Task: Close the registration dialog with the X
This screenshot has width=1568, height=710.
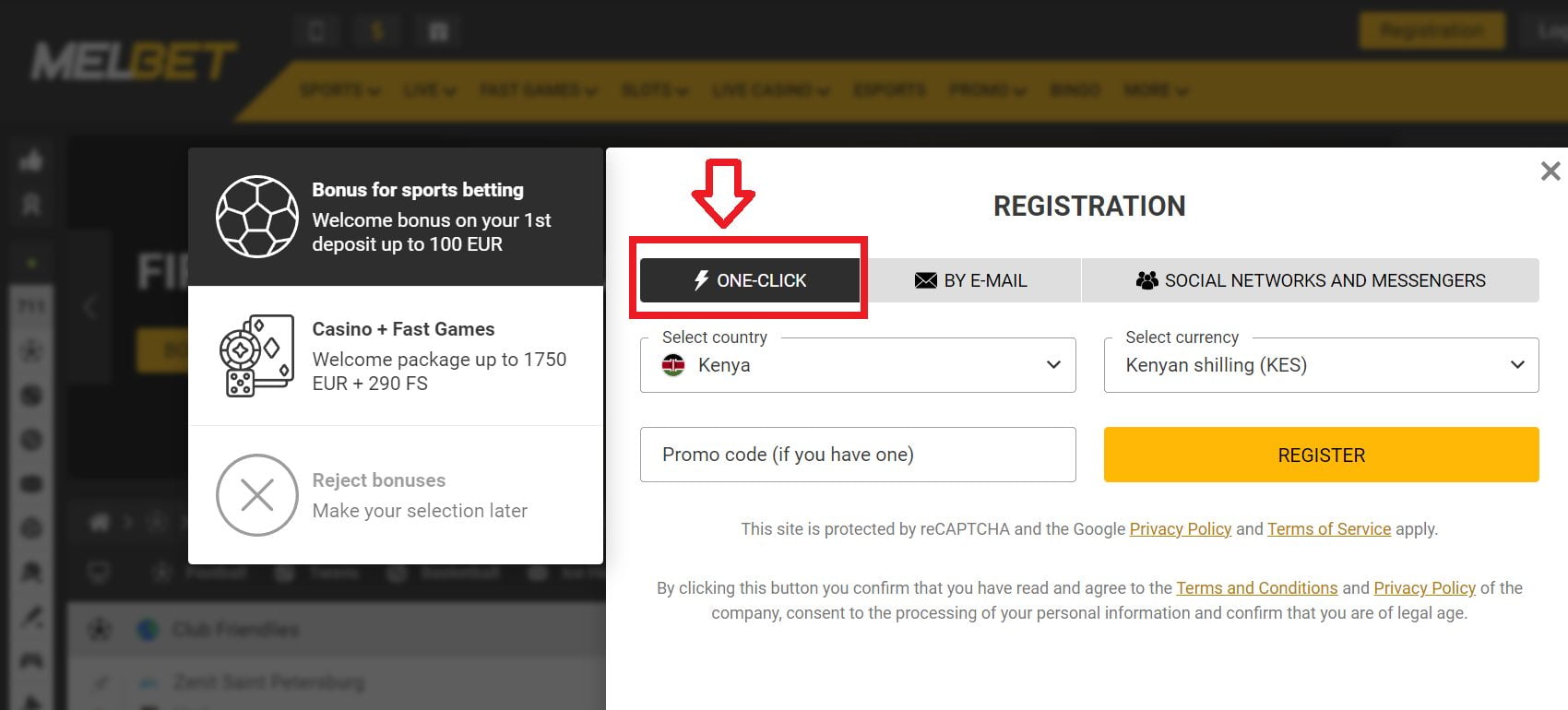Action: [1550, 171]
